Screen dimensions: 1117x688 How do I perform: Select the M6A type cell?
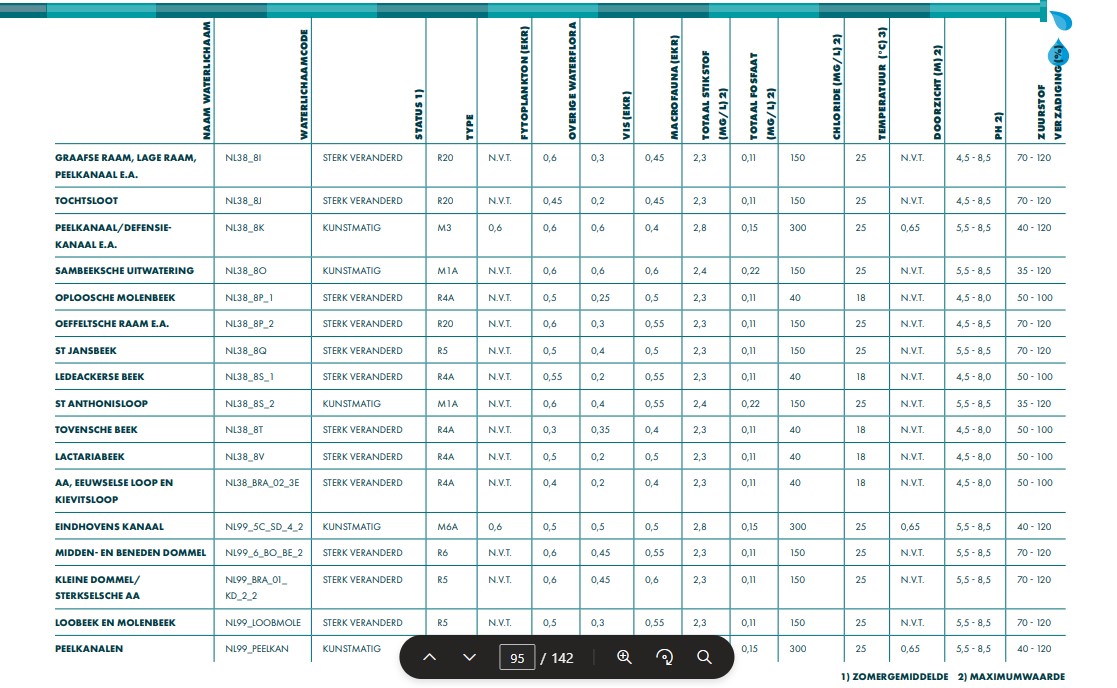(447, 527)
